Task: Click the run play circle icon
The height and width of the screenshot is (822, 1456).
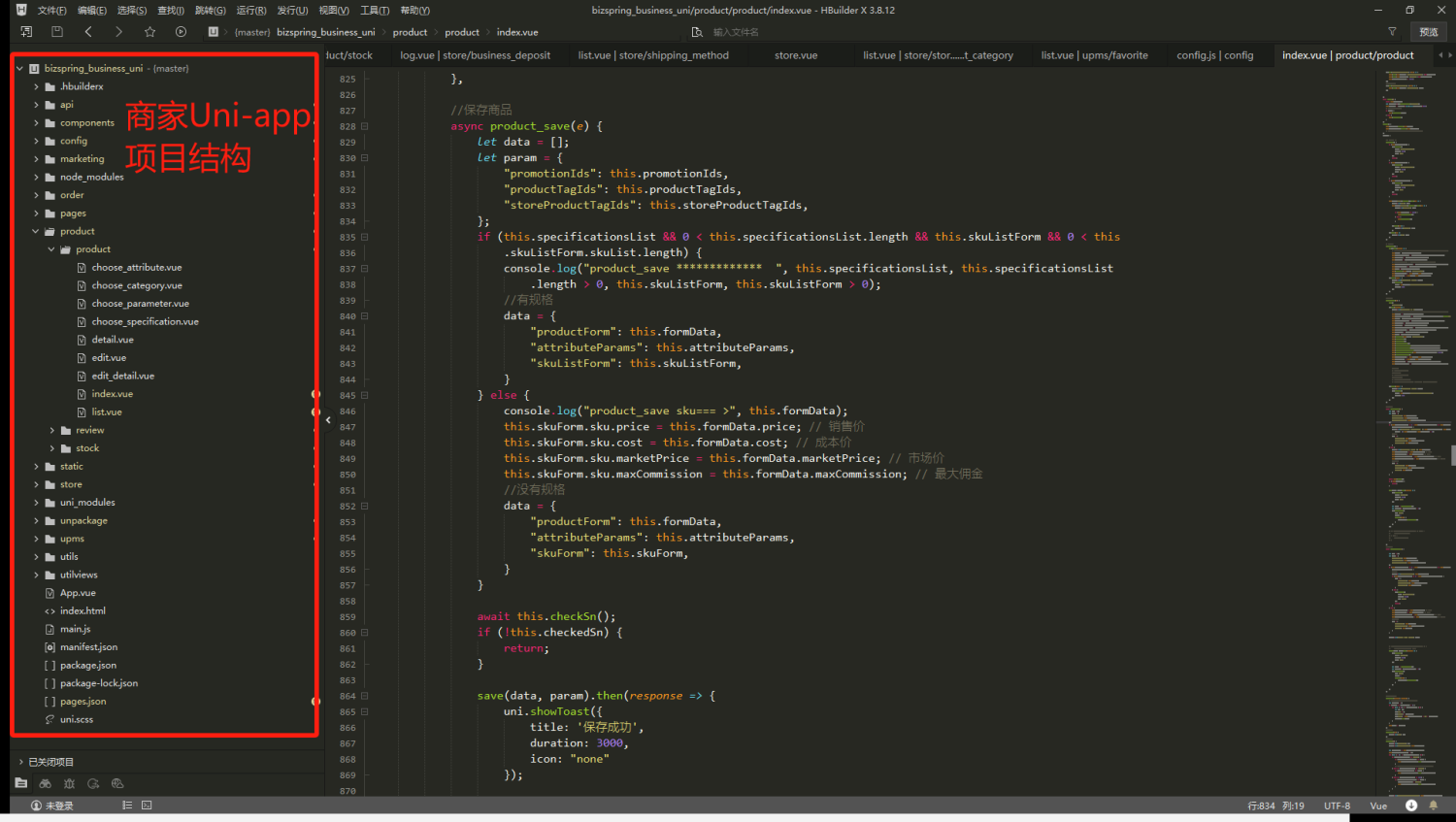Action: (181, 32)
